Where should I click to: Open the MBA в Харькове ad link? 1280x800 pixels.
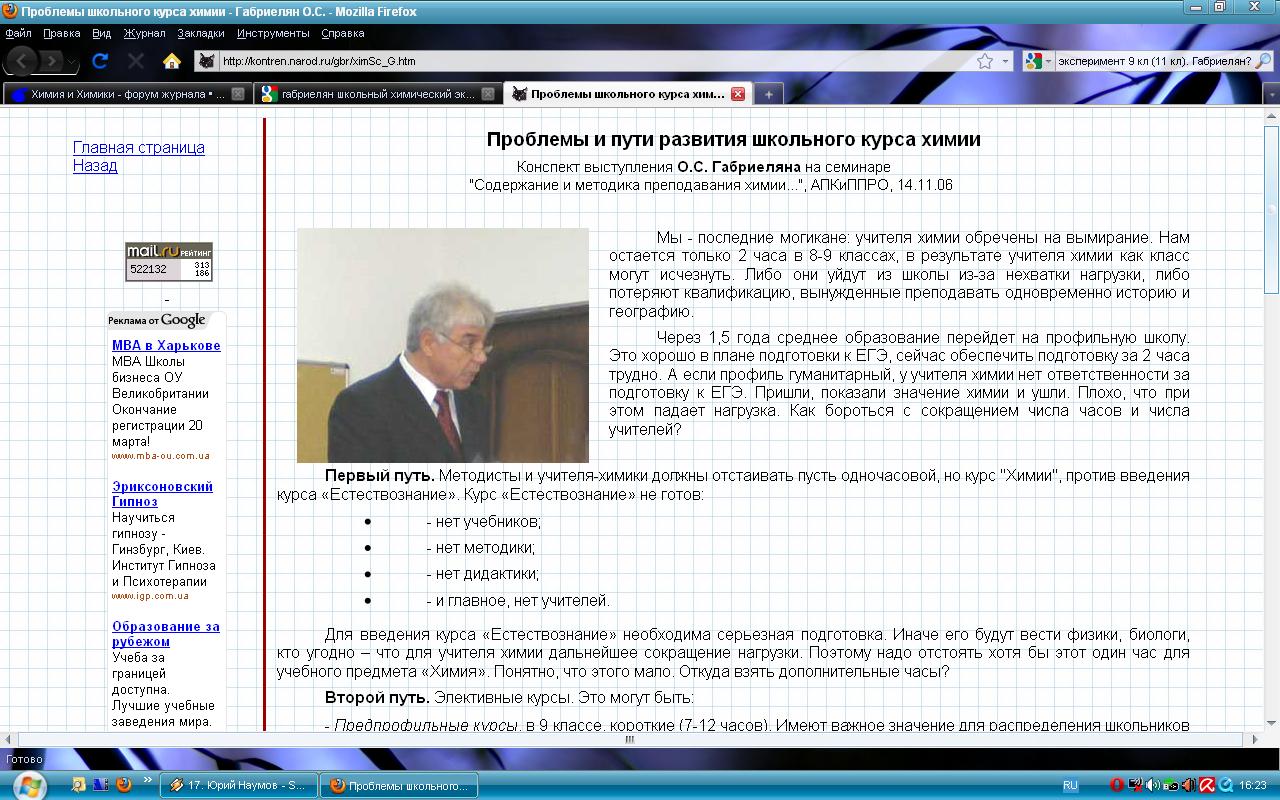pos(166,346)
